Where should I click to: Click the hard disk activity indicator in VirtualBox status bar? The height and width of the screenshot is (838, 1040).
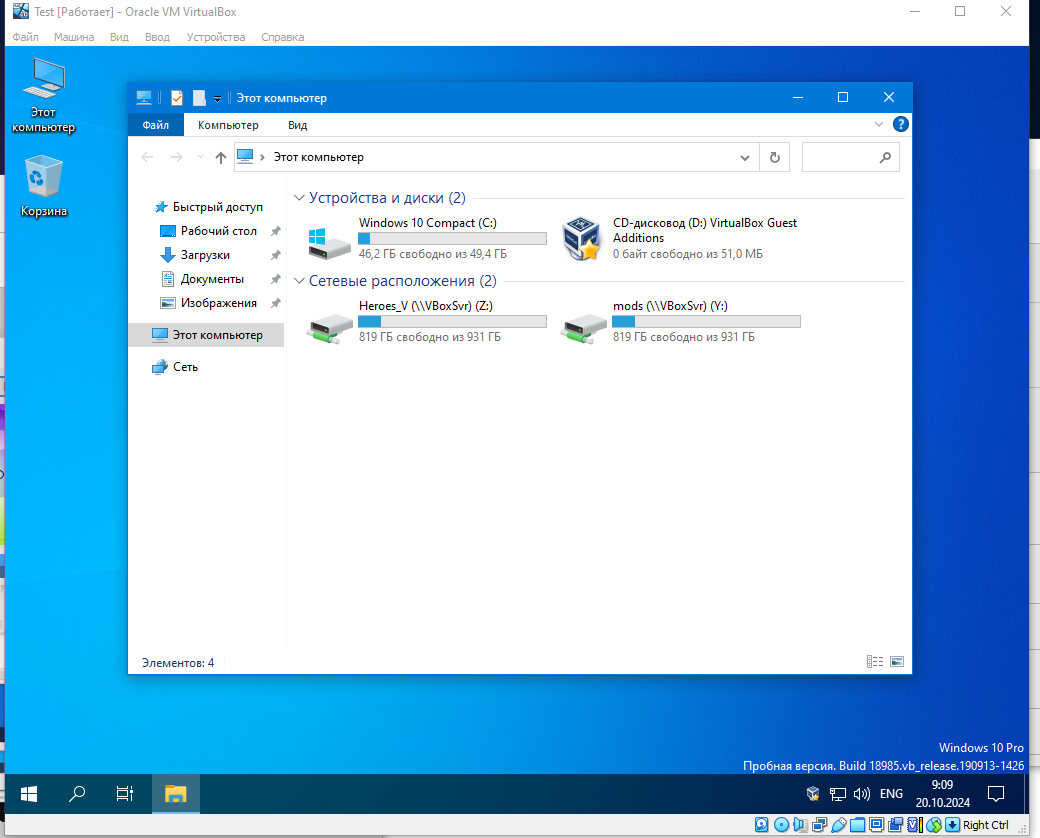pyautogui.click(x=761, y=825)
